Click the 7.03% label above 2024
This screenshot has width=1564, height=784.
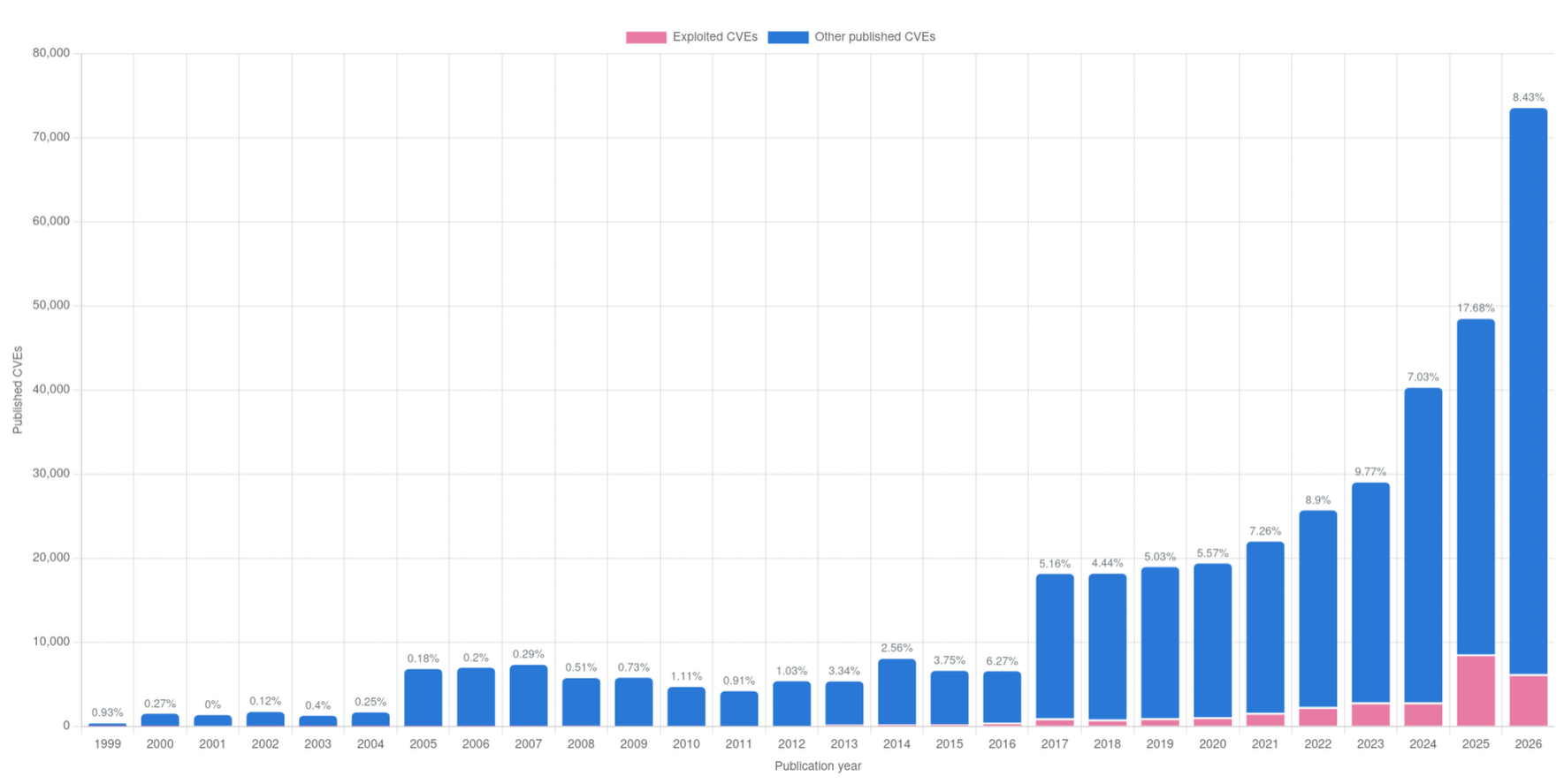click(1423, 377)
